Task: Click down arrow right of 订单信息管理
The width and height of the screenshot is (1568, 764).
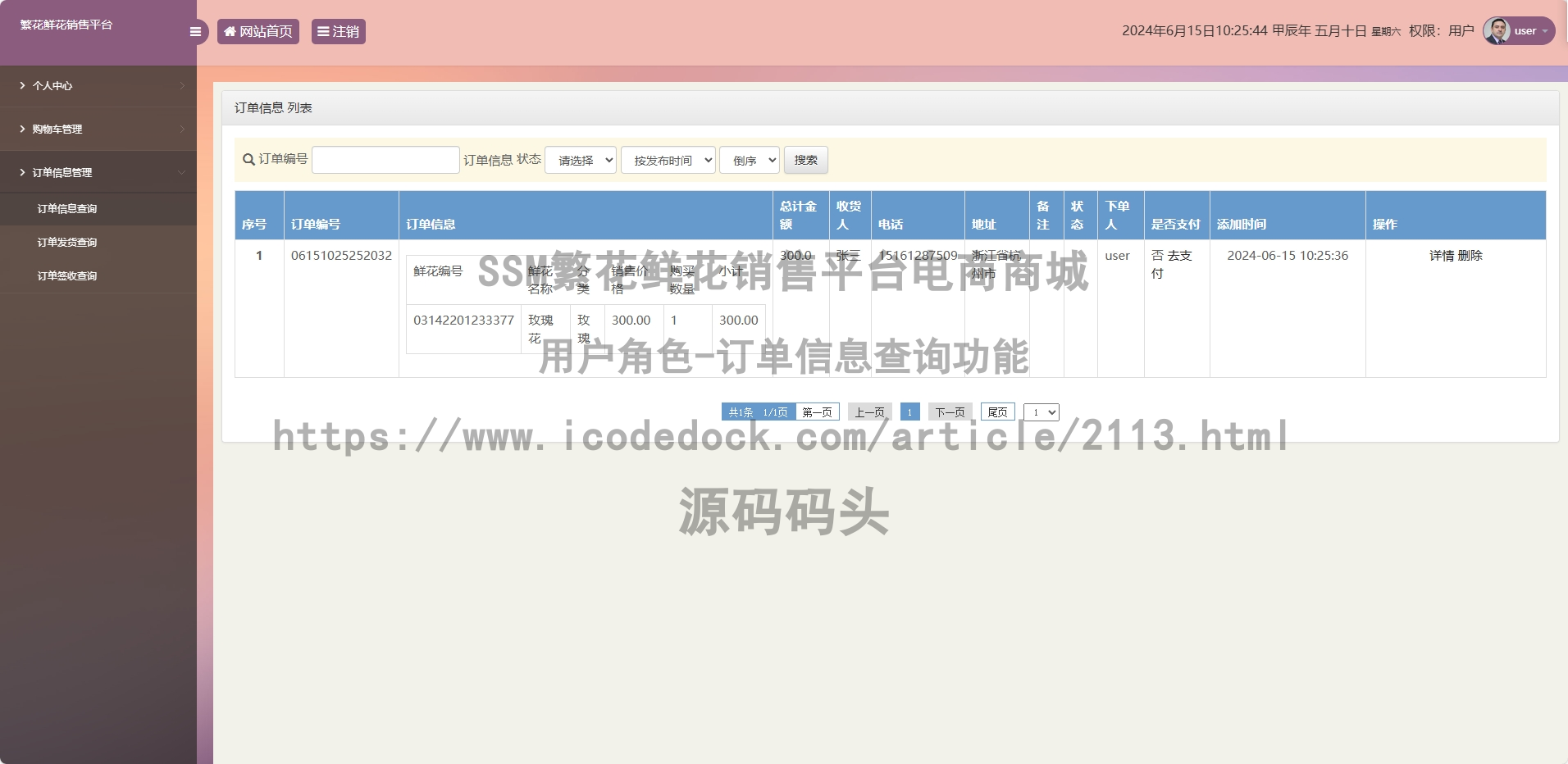Action: (x=182, y=172)
